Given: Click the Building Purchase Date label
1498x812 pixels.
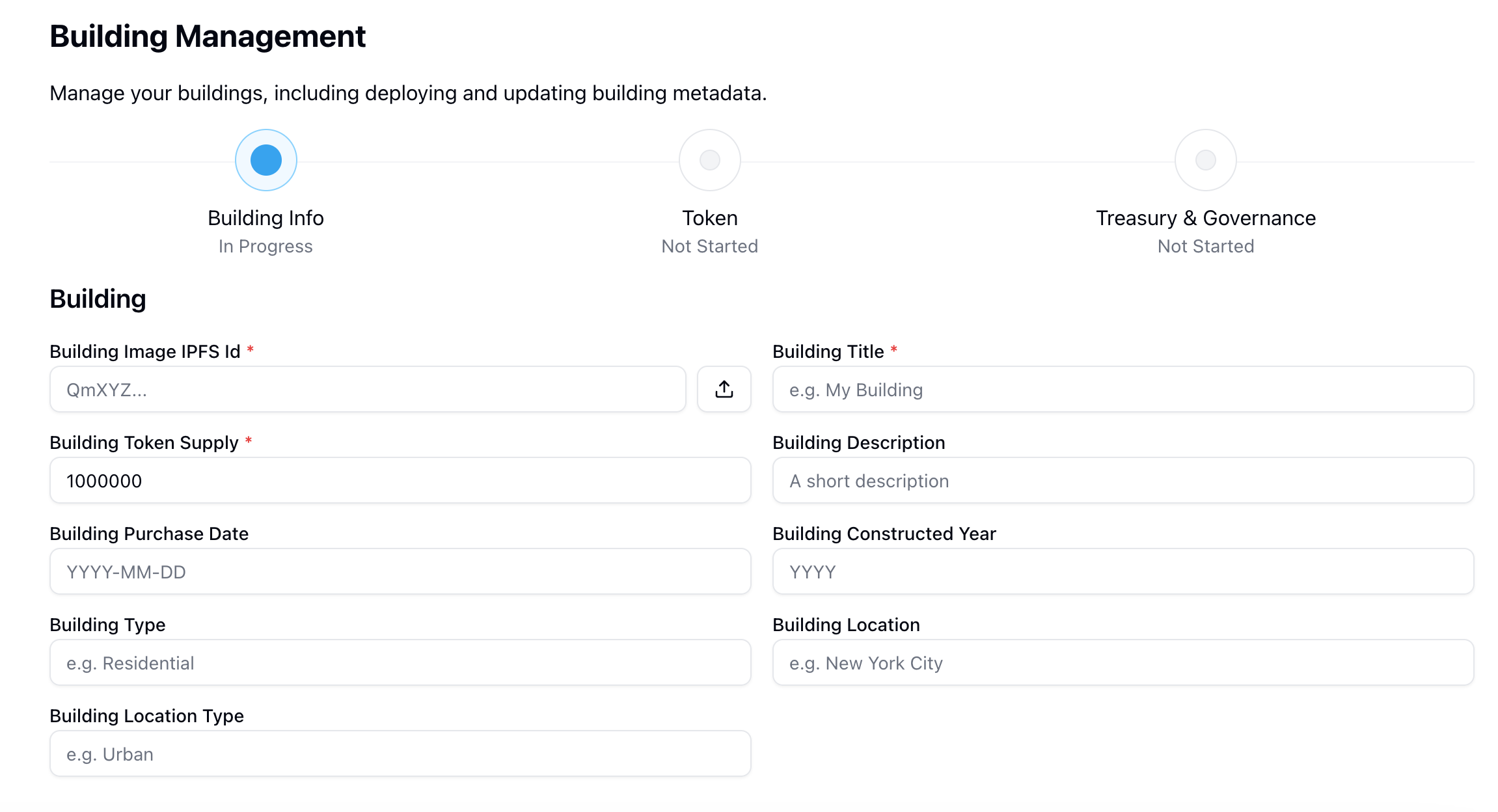Looking at the screenshot, I should (149, 534).
